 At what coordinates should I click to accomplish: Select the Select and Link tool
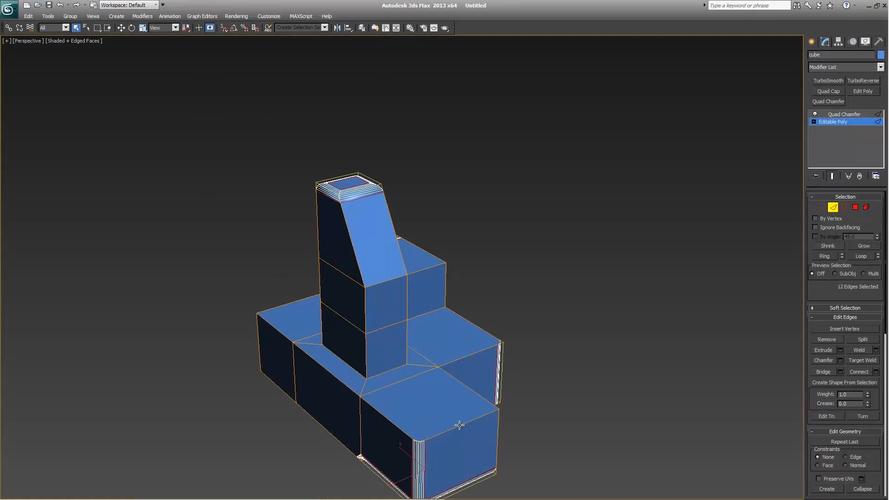pos(8,28)
